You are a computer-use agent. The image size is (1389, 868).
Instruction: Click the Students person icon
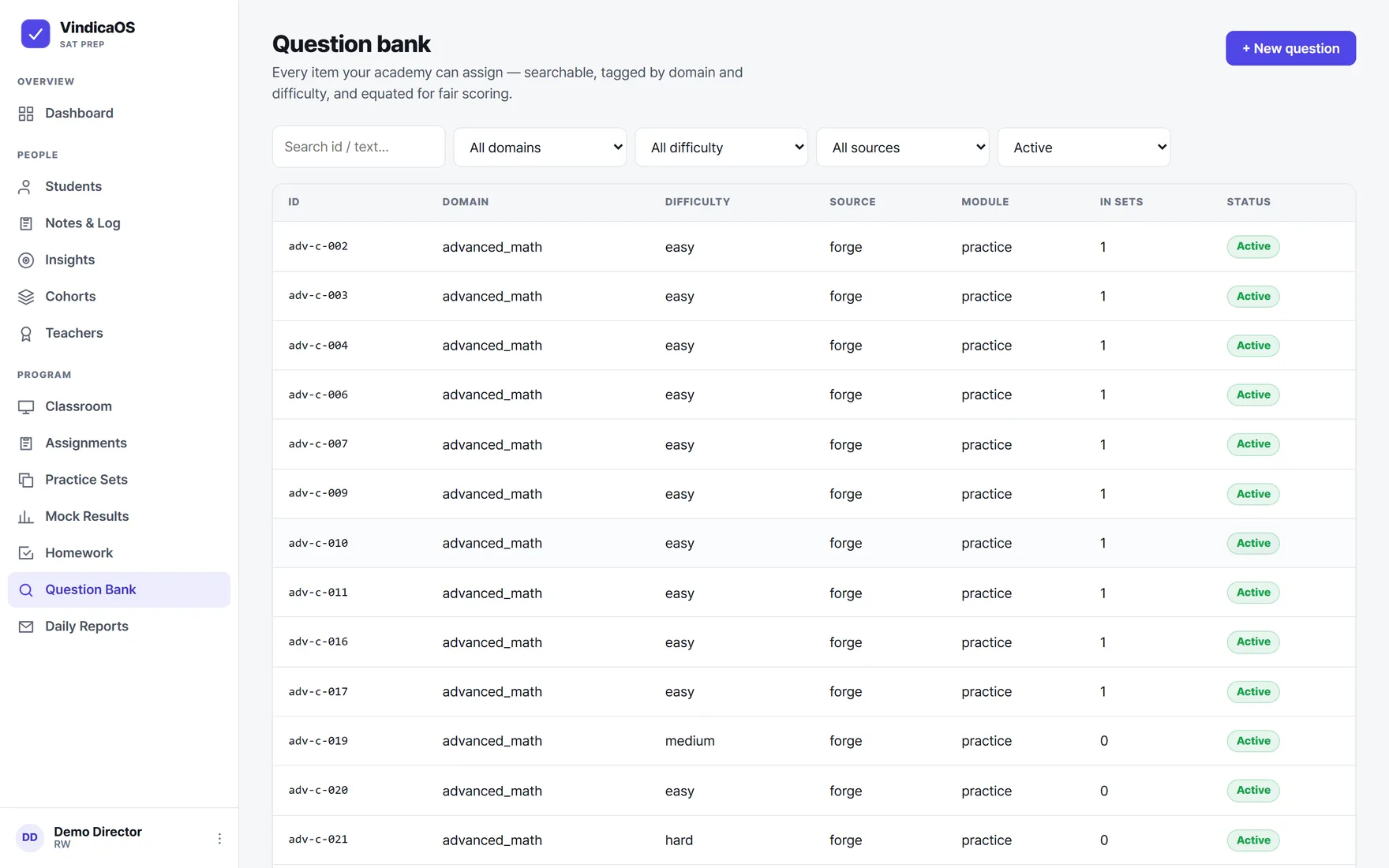point(26,187)
